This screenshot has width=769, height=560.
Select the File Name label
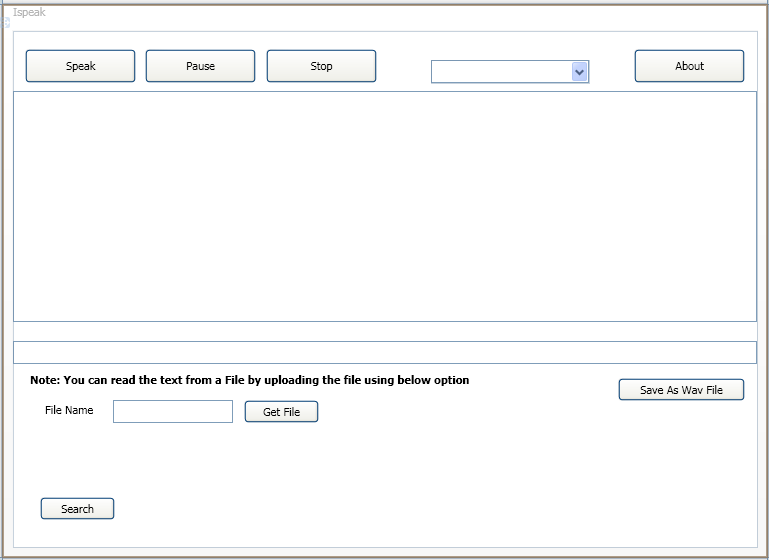click(x=69, y=410)
